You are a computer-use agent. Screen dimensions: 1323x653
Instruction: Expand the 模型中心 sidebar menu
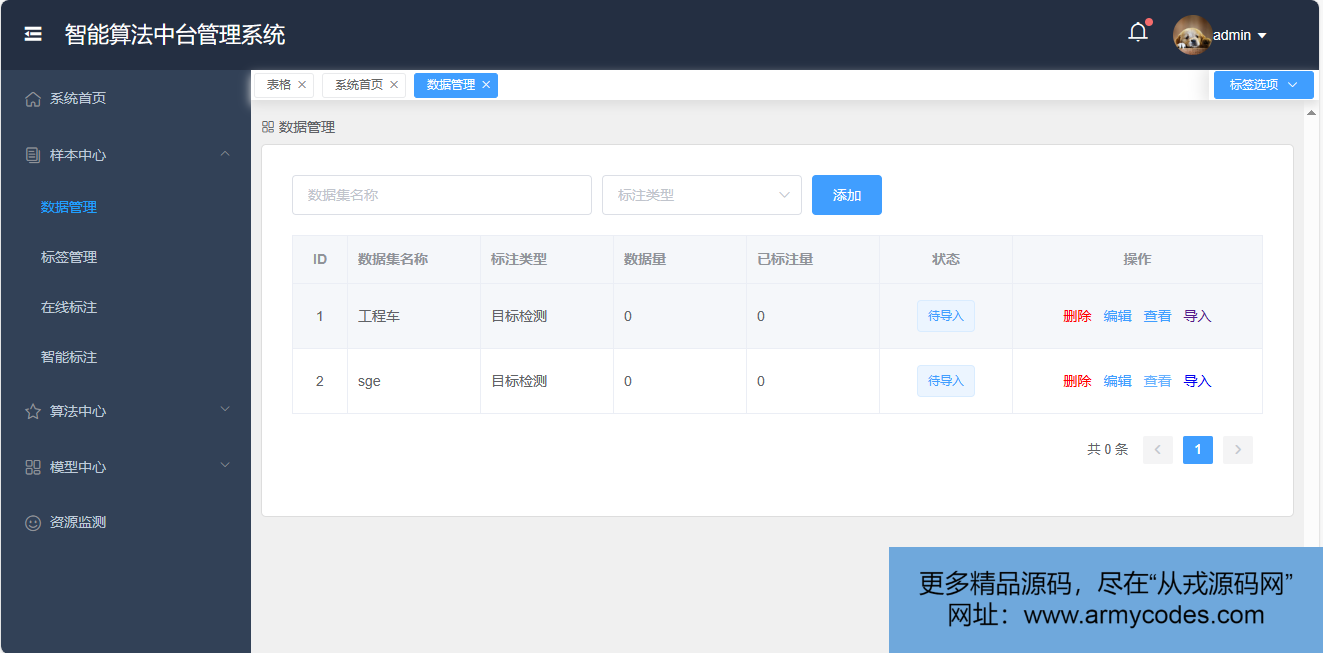click(125, 467)
